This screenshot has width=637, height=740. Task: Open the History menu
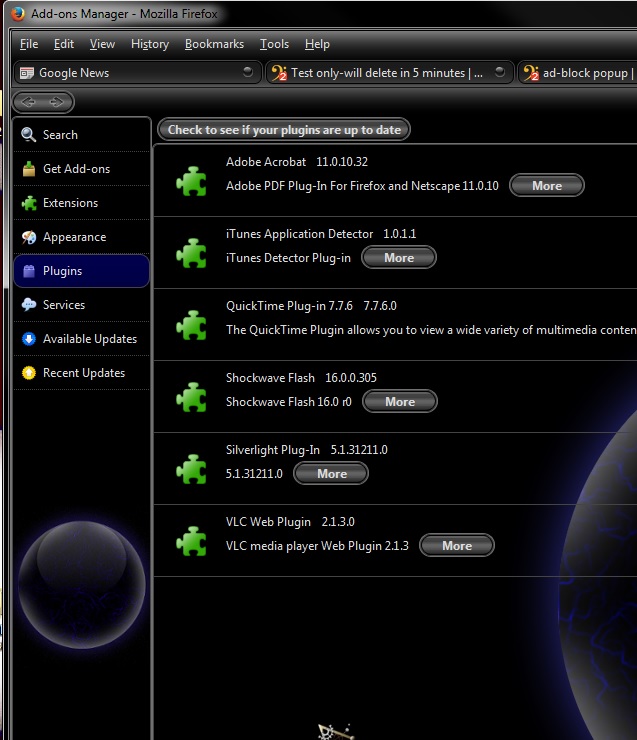click(150, 44)
